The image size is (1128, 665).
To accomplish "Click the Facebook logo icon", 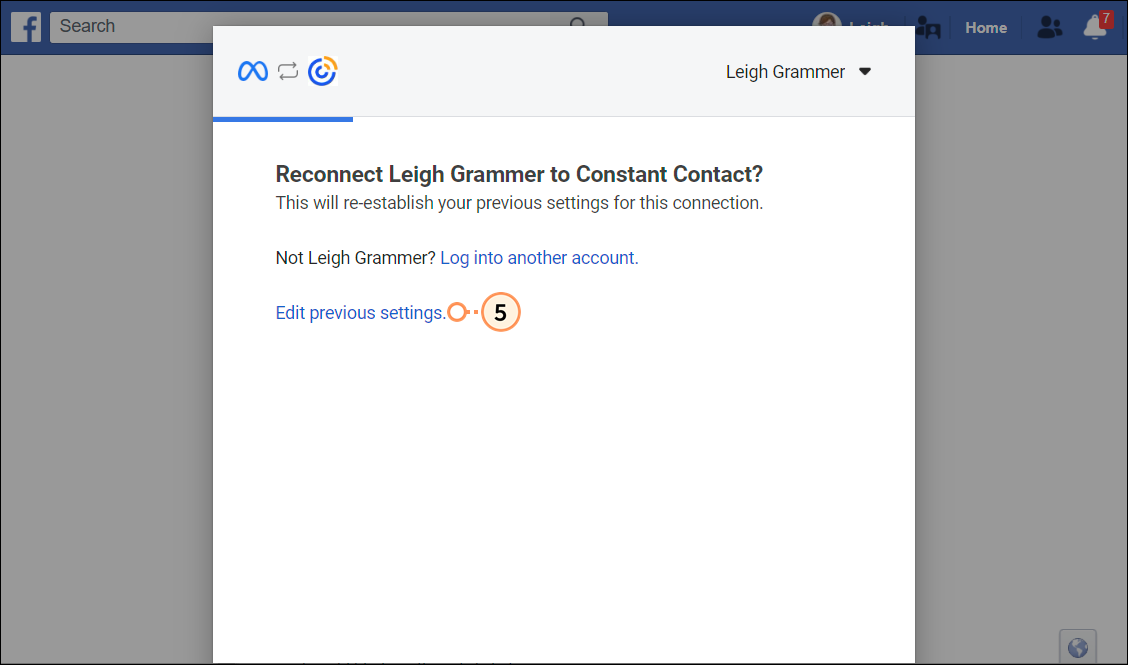I will pos(26,28).
